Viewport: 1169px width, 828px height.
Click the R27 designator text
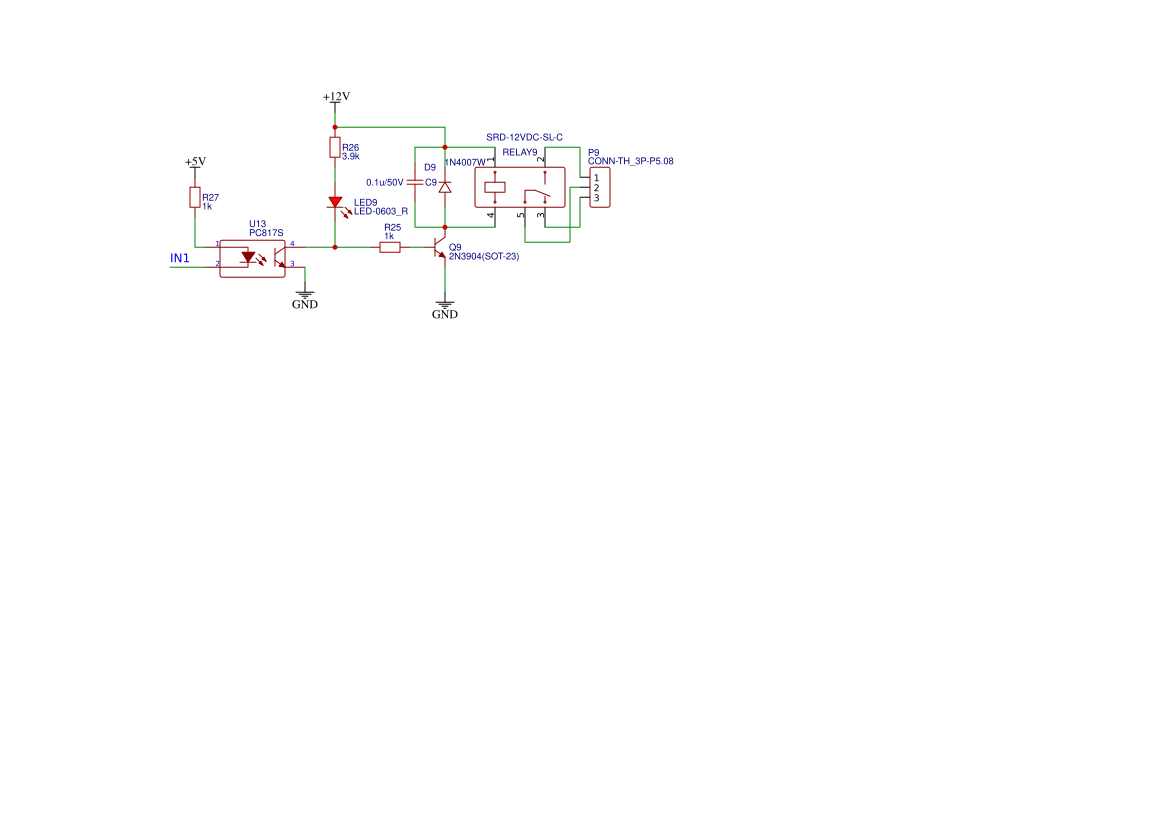pos(210,197)
